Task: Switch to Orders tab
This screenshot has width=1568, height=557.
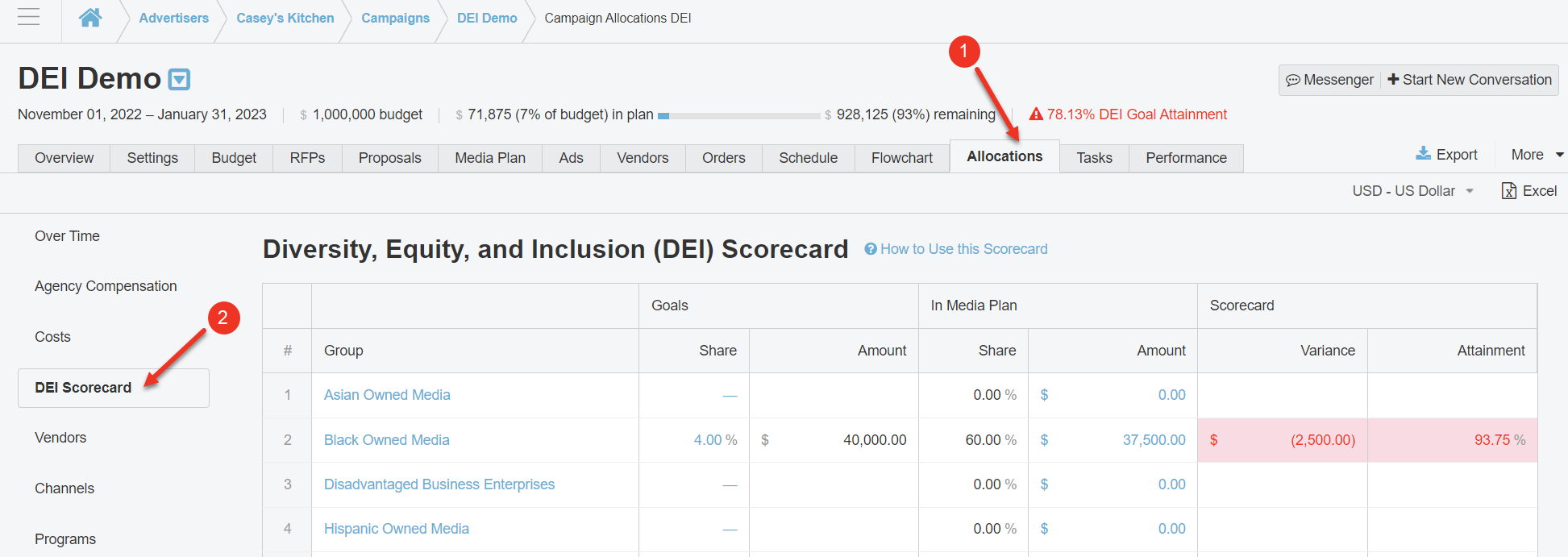Action: tap(723, 158)
